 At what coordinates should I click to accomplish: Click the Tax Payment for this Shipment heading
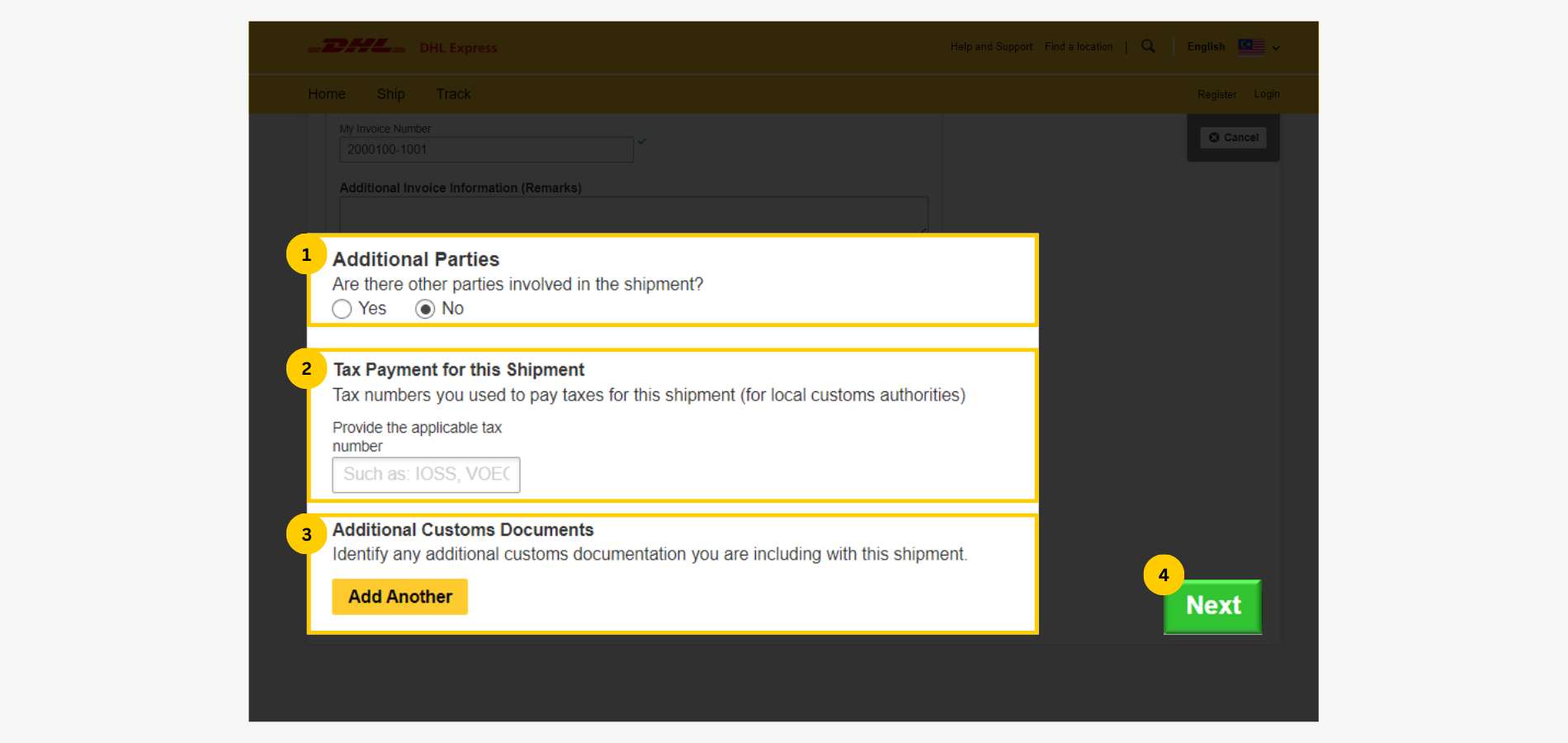459,370
